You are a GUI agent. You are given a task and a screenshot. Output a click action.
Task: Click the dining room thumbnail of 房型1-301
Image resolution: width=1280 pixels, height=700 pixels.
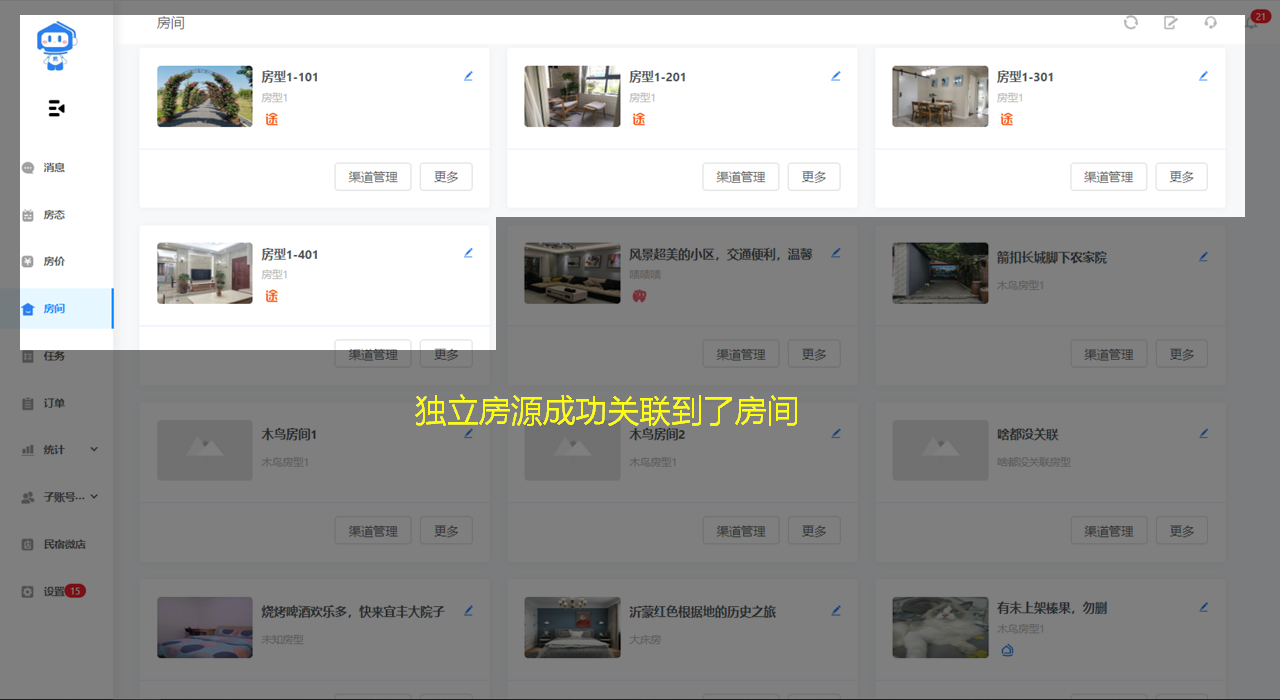(941, 96)
